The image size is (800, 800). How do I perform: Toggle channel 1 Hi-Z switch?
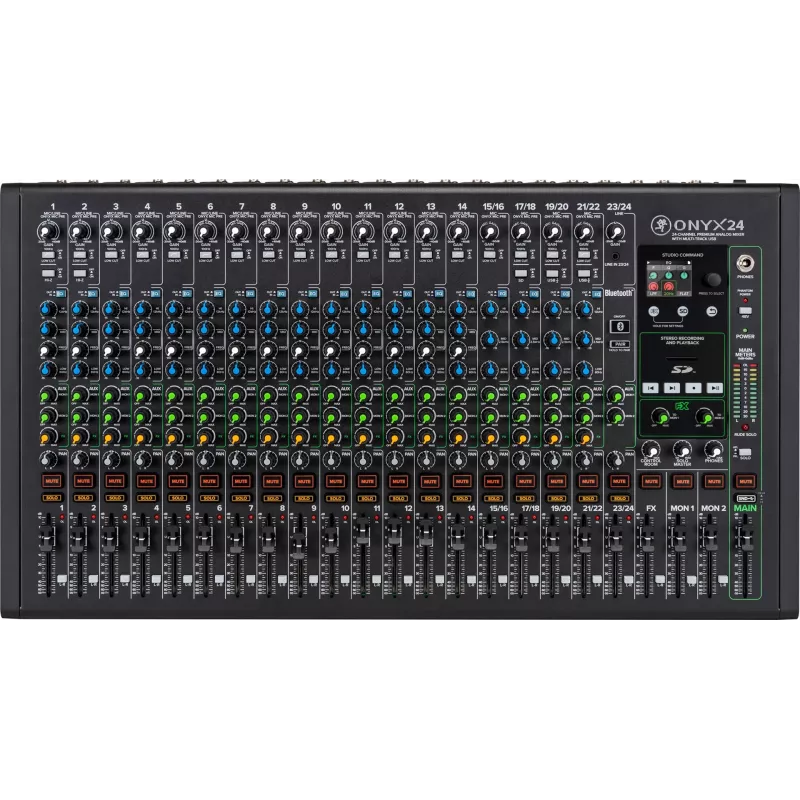[48, 273]
